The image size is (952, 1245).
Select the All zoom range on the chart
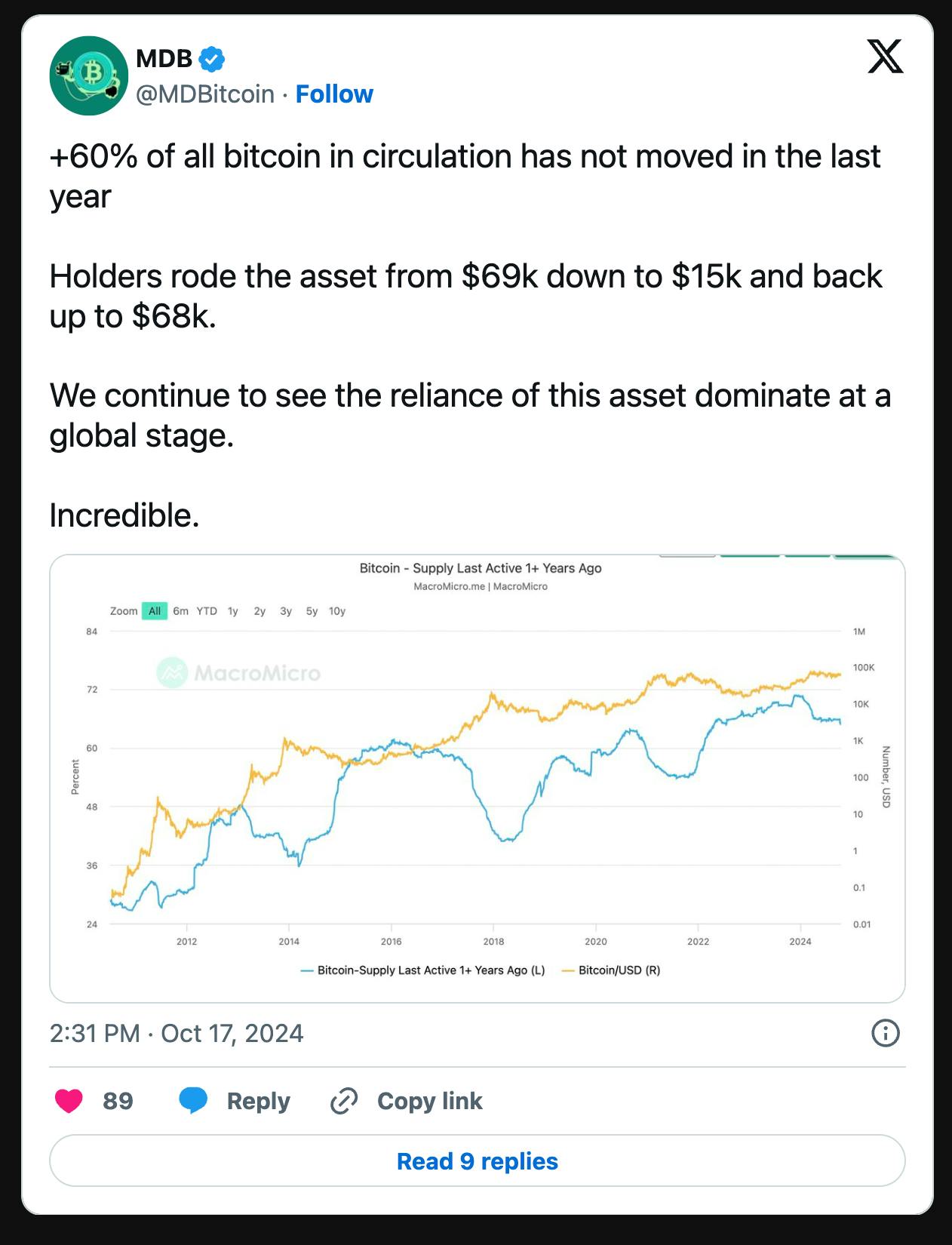pos(155,610)
